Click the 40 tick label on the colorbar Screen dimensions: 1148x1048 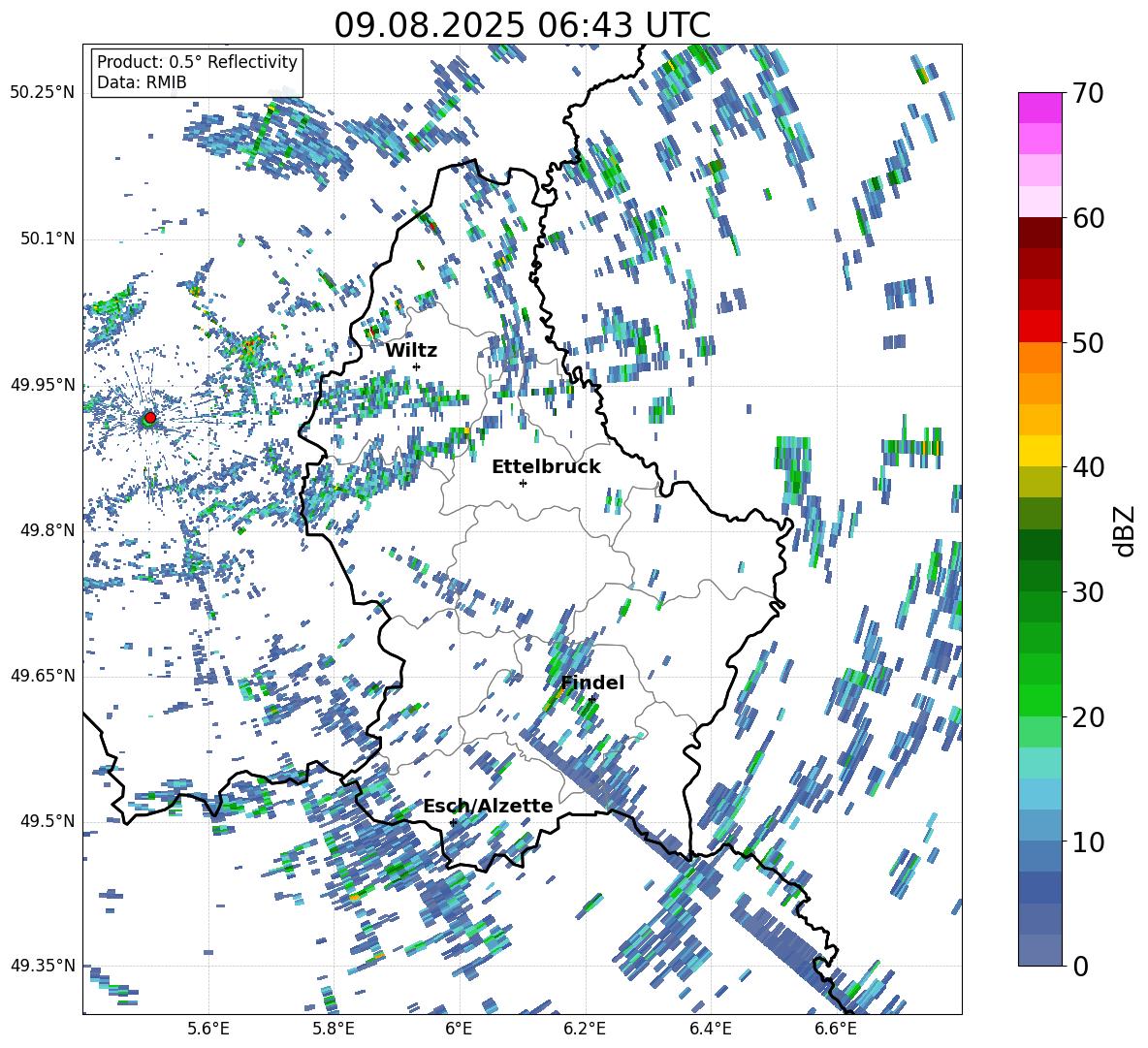click(1087, 467)
